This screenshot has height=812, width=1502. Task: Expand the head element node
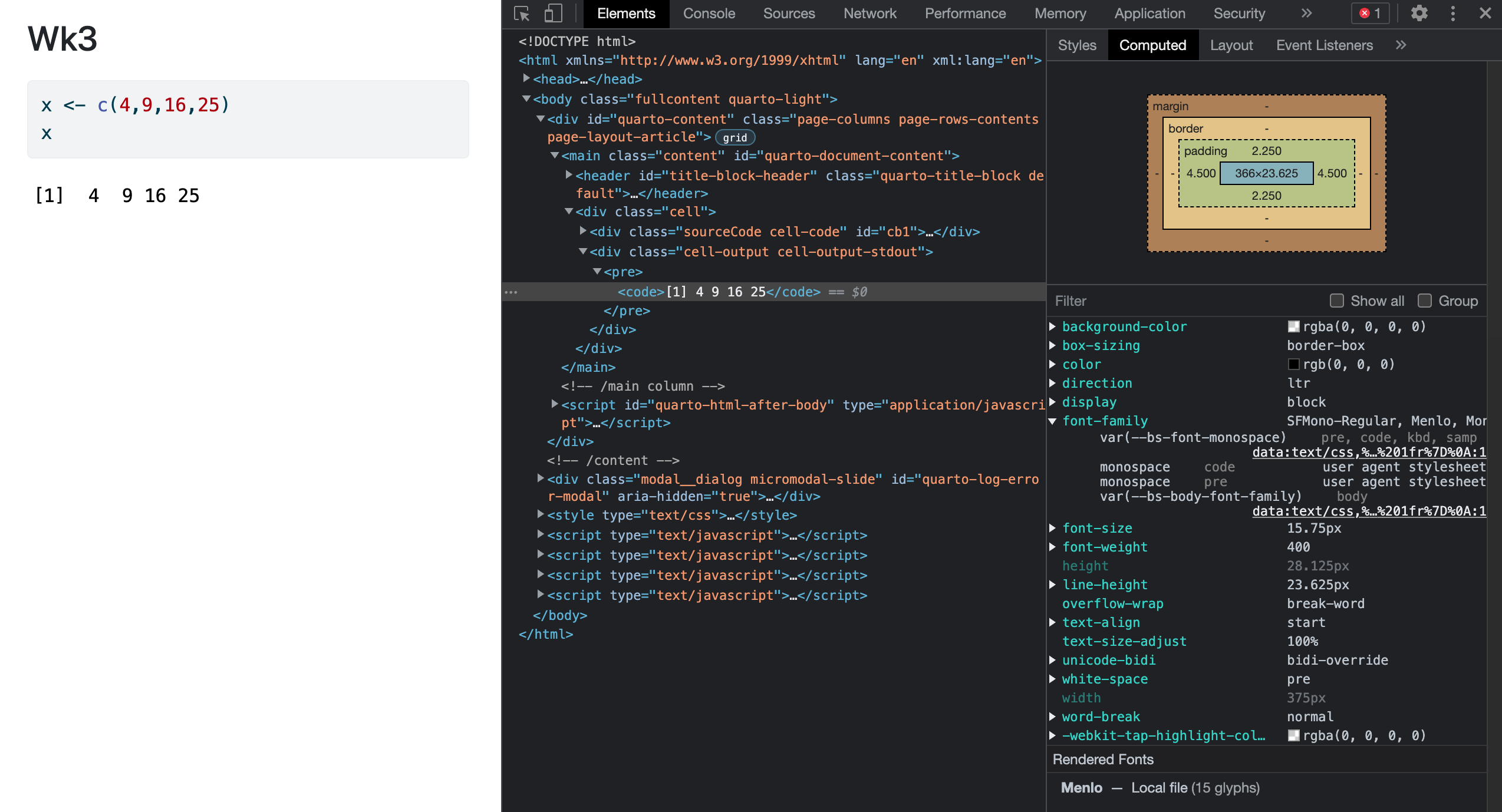click(x=526, y=78)
